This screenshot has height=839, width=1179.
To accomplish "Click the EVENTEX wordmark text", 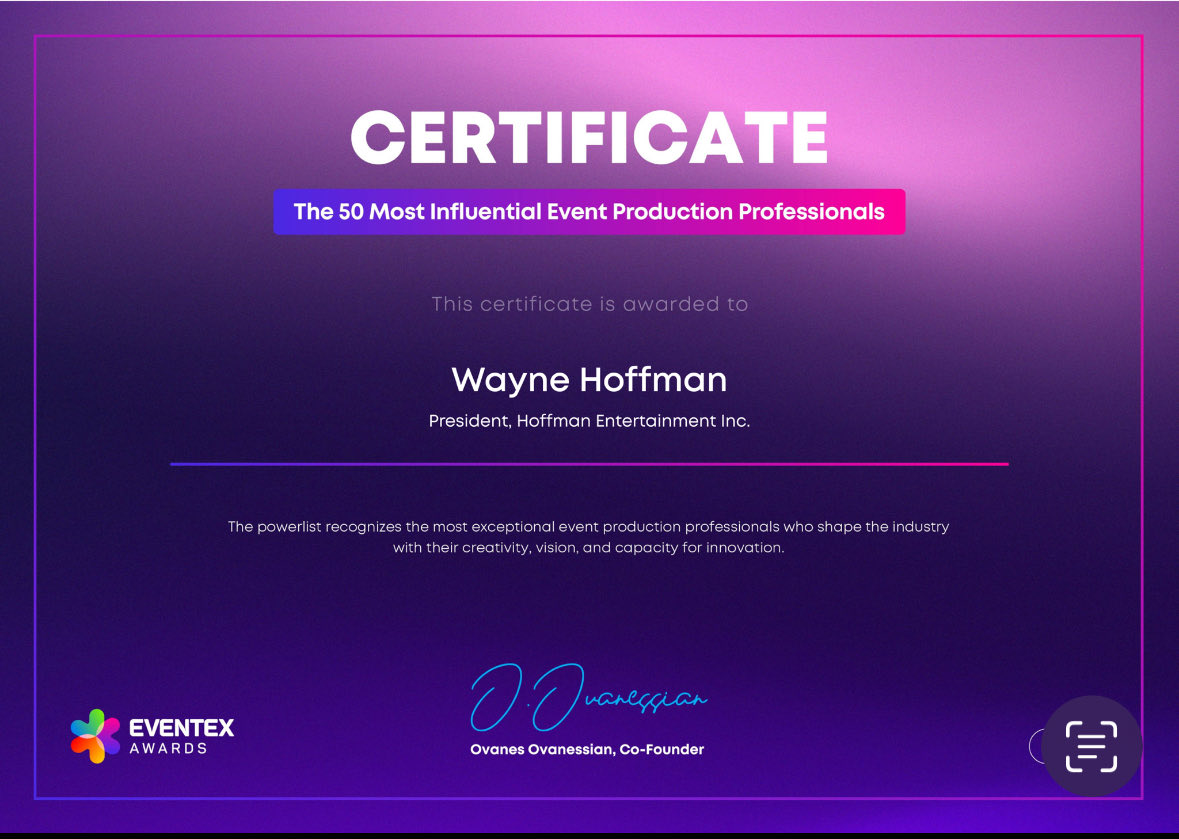I will click(x=181, y=728).
